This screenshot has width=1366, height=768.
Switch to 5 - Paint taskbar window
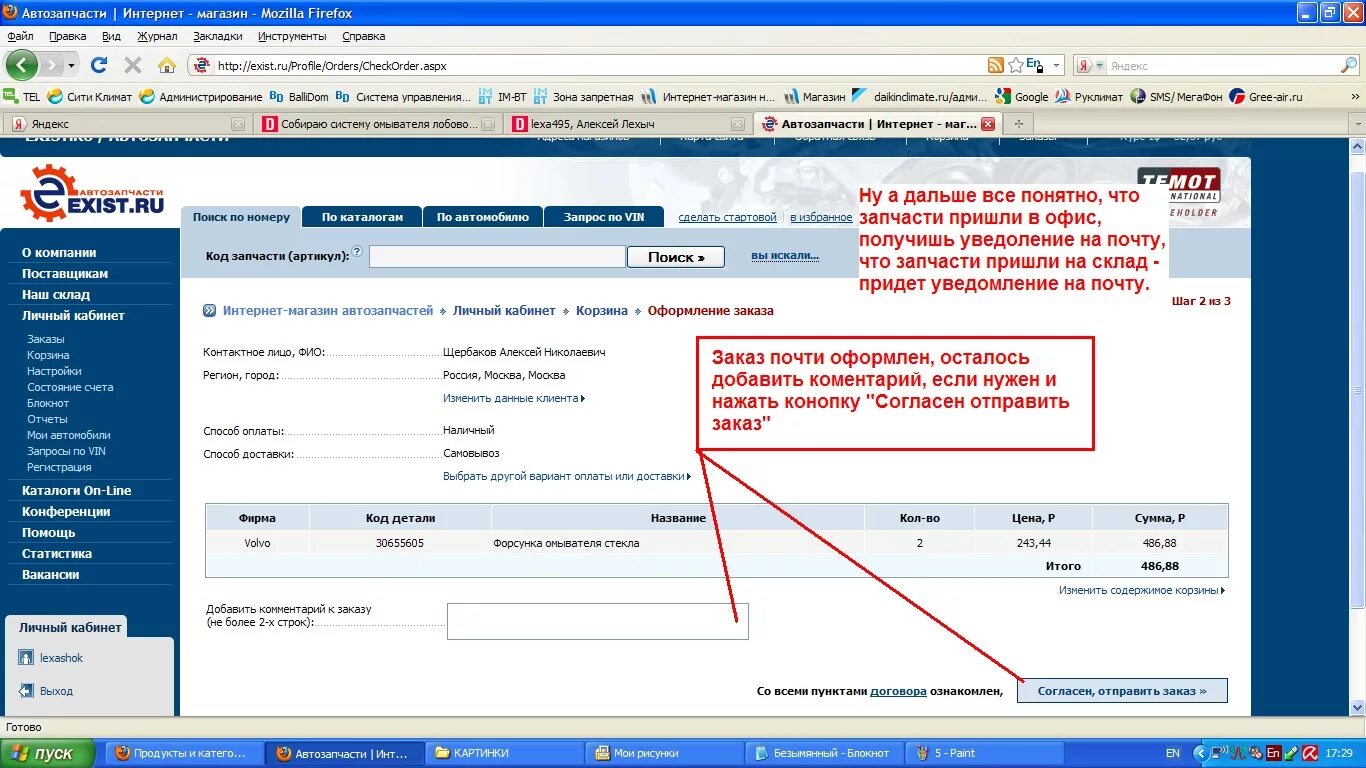coord(984,753)
